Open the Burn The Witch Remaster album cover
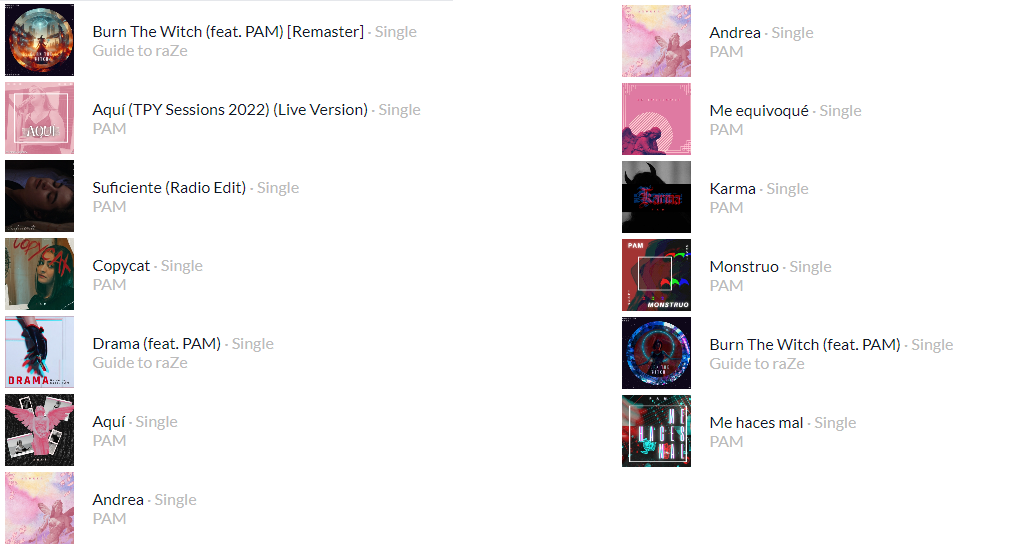Screen dimensions: 1009x551 [x=39, y=41]
